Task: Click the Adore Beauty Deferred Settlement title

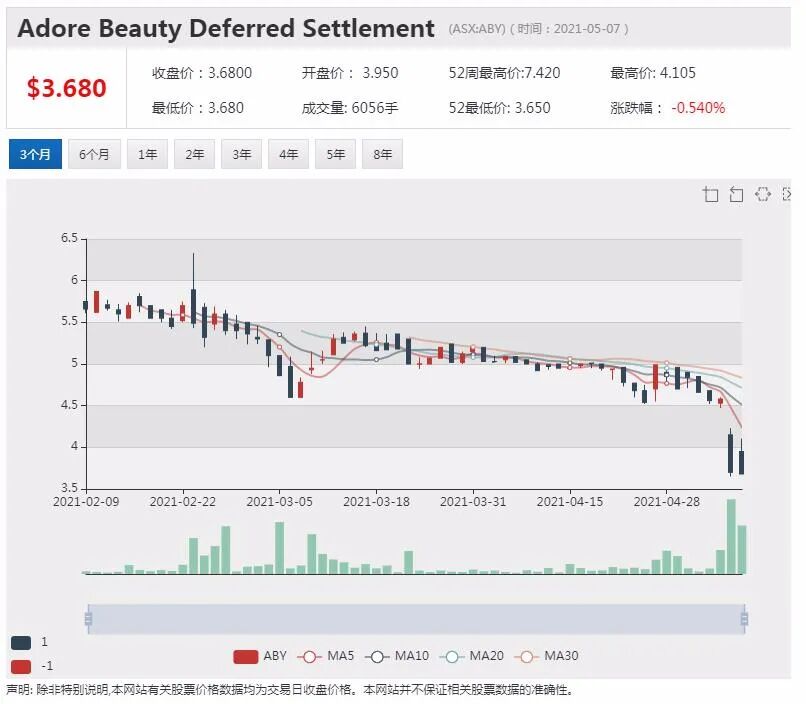Action: pos(226,28)
